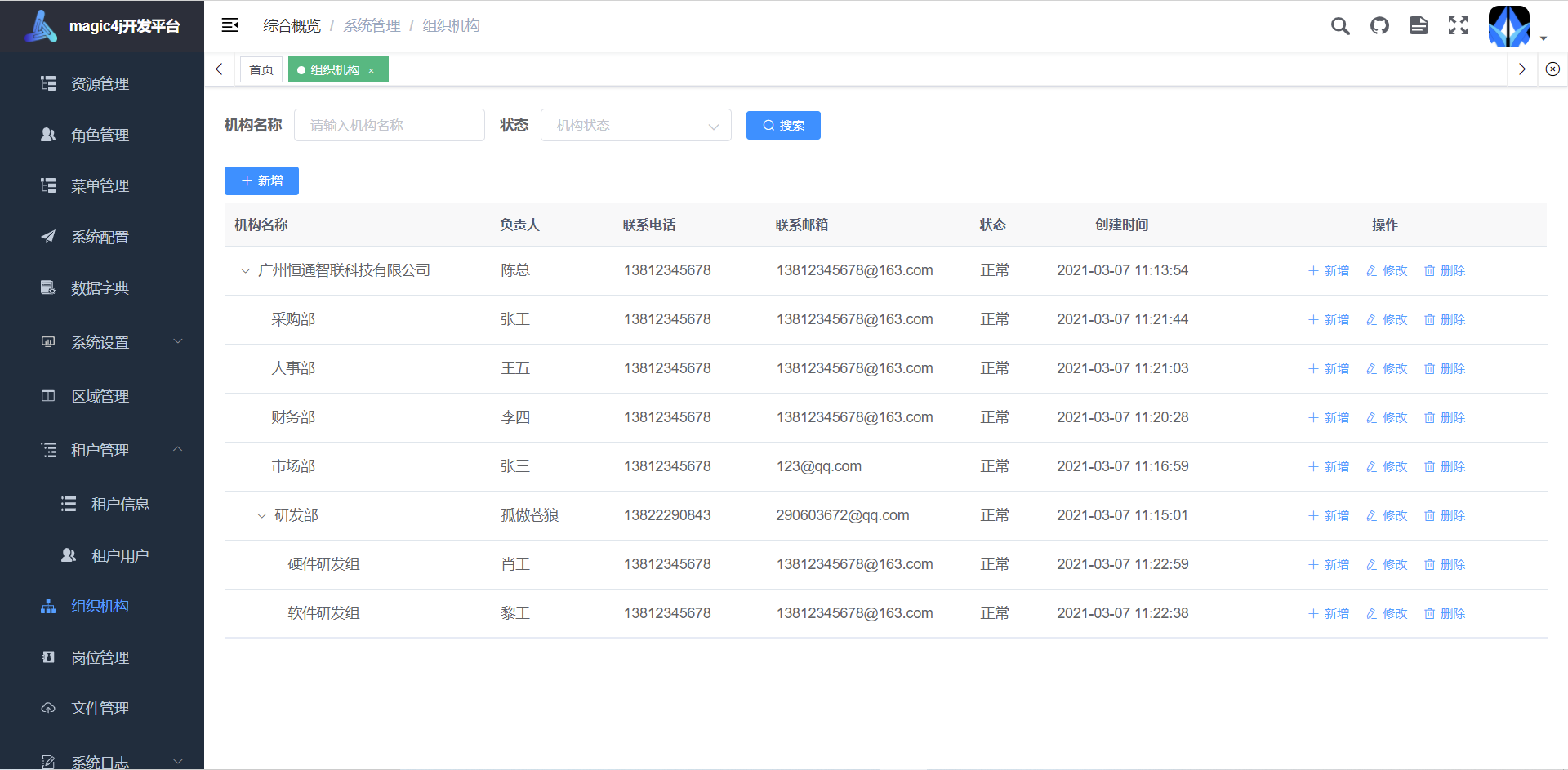Delete the 人事部 row
Viewport: 1568px width, 770px height.
pyautogui.click(x=1445, y=368)
